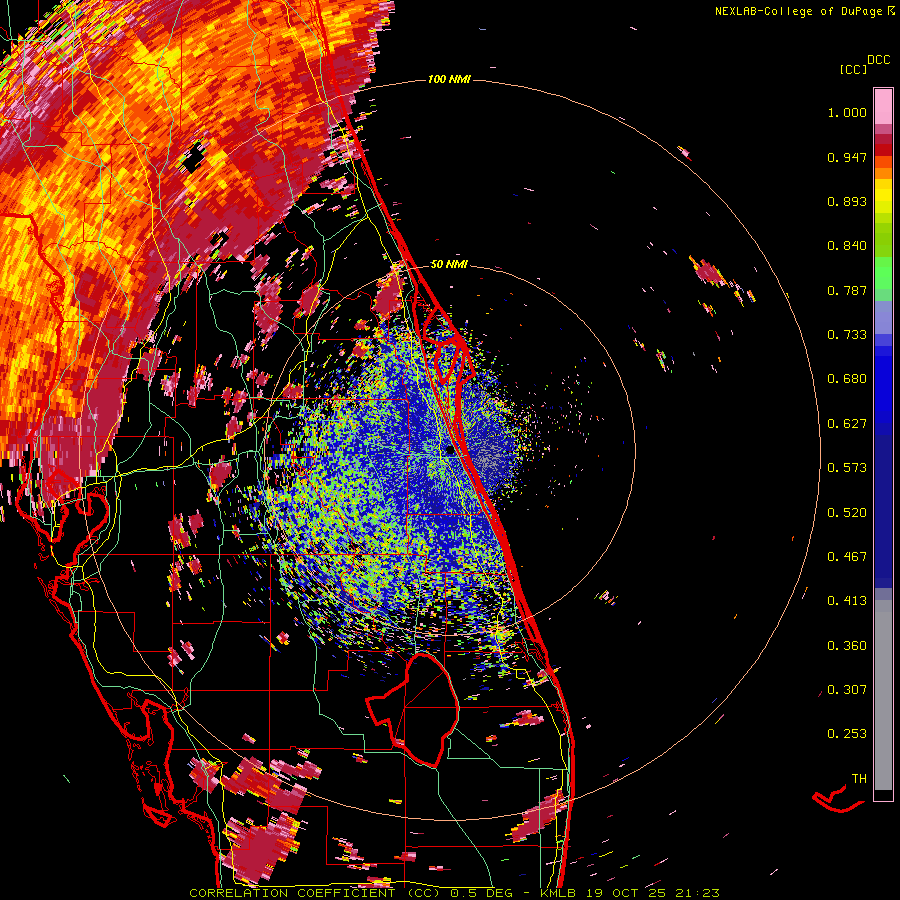900x900 pixels.
Task: Click the 0.520 color scale value
Action: pyautogui.click(x=847, y=513)
